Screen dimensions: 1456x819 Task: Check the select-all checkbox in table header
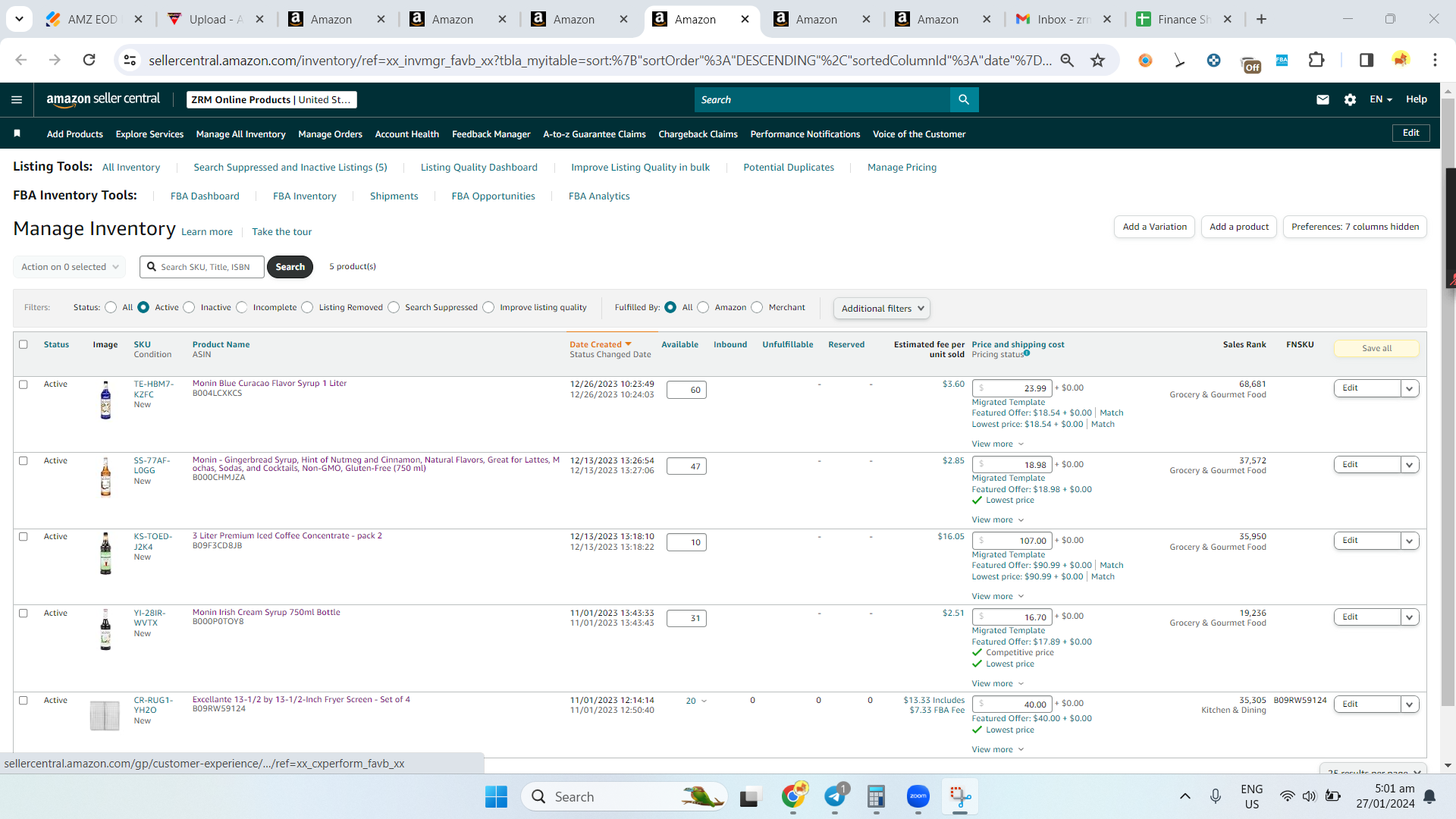(24, 344)
